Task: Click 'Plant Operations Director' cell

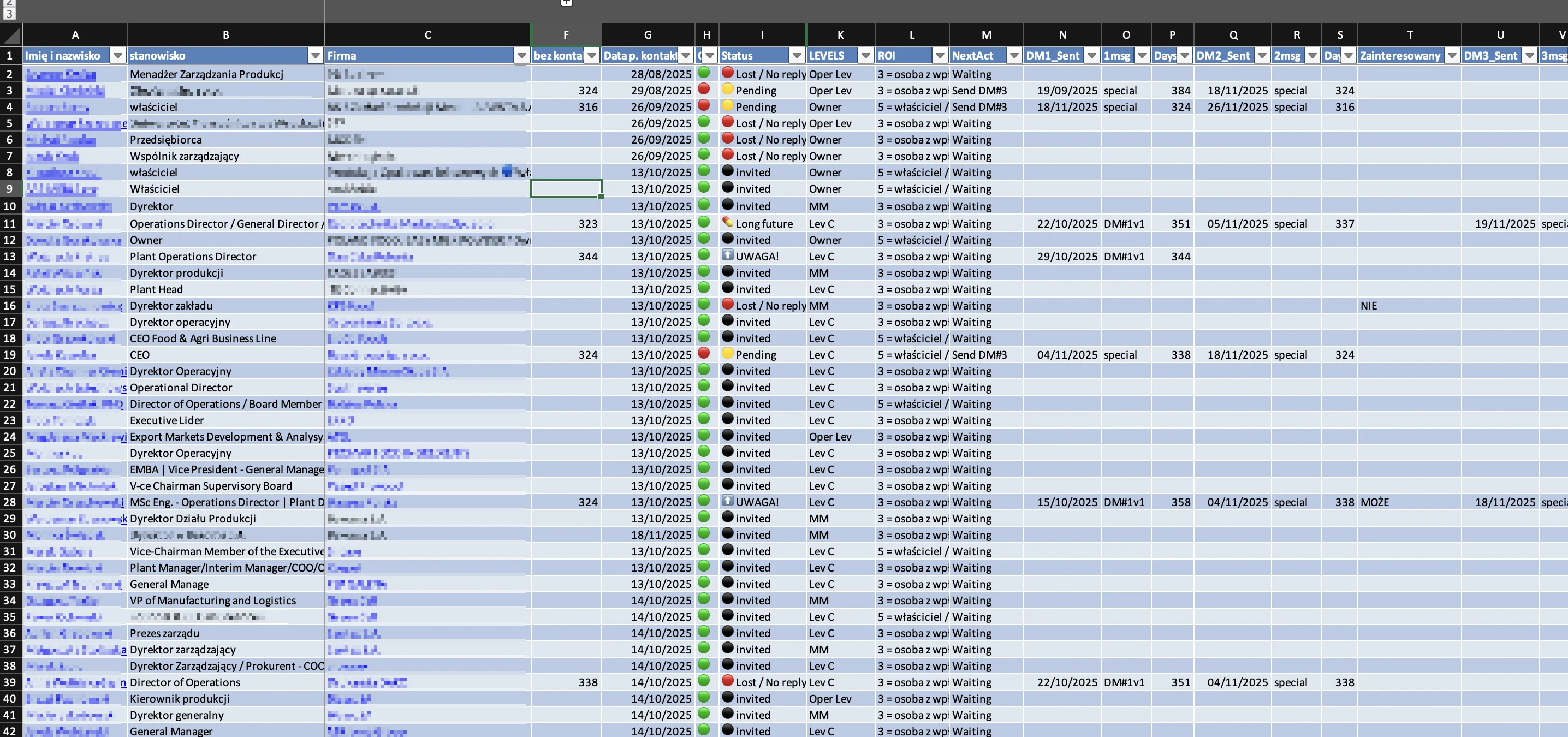Action: 226,257
